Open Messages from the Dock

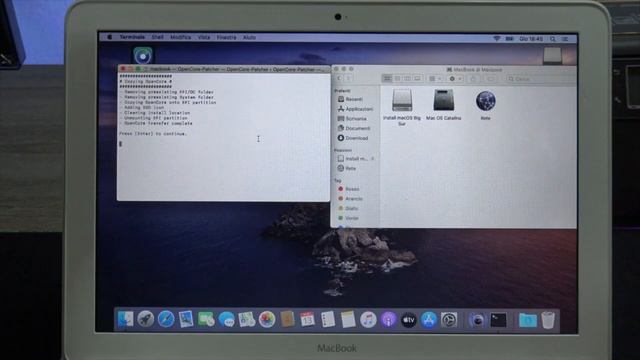[226, 319]
